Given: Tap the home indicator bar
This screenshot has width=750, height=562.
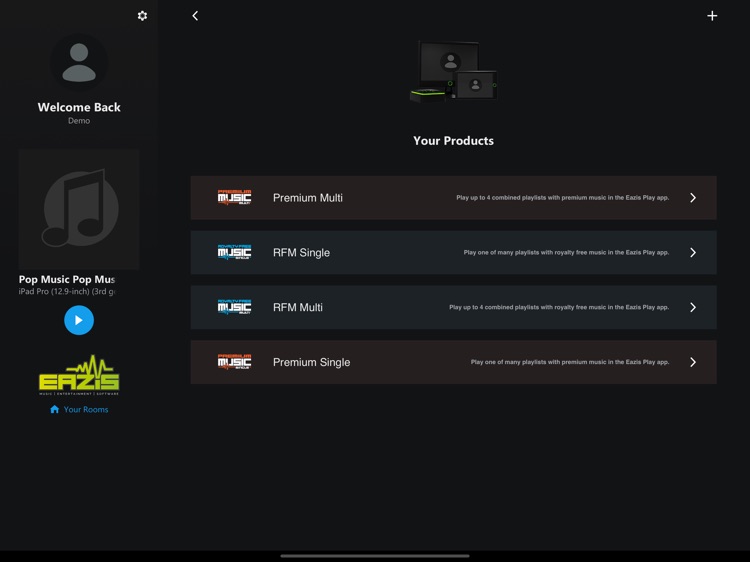Looking at the screenshot, I should (x=375, y=556).
